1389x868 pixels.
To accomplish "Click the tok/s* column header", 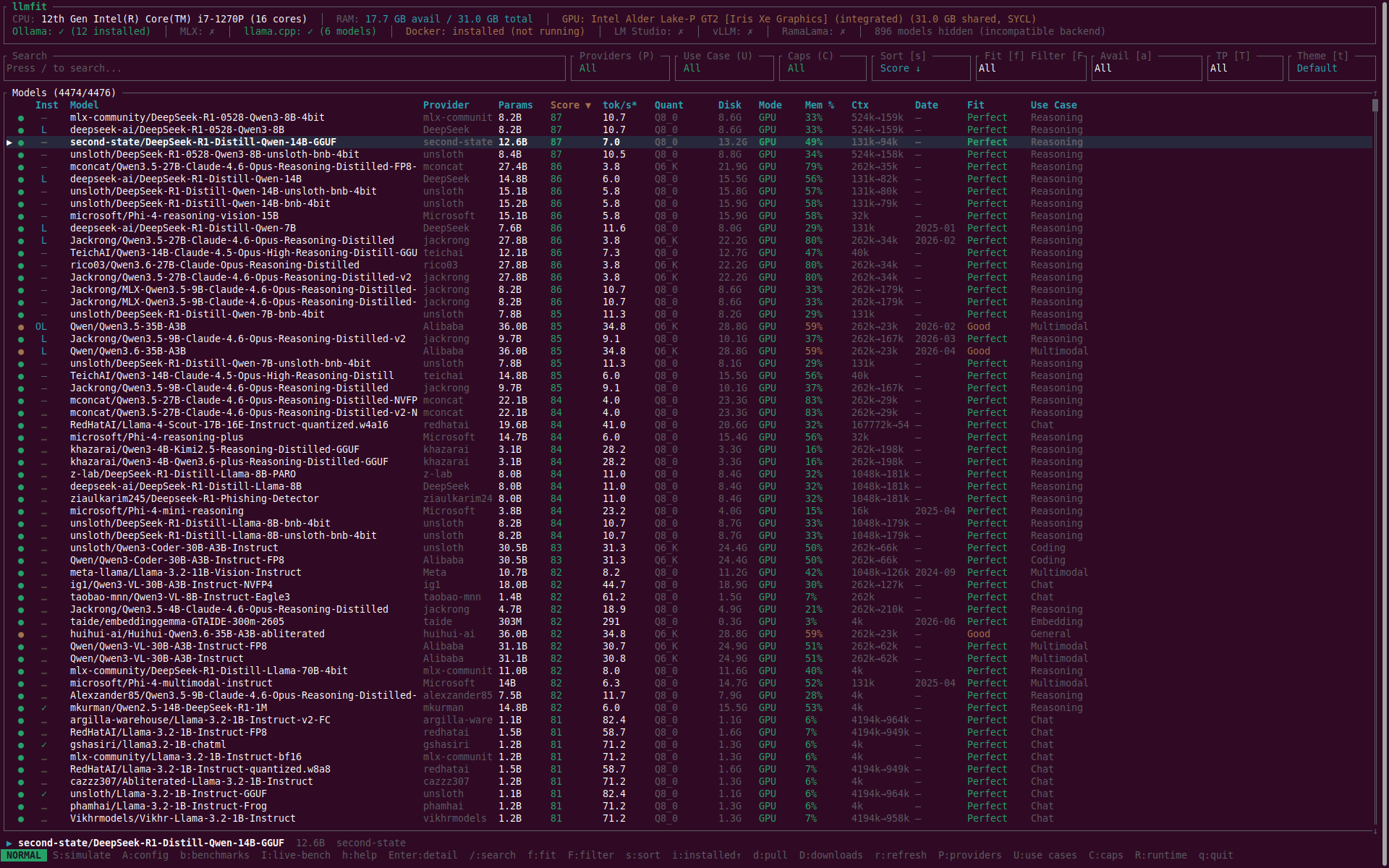I will point(620,105).
